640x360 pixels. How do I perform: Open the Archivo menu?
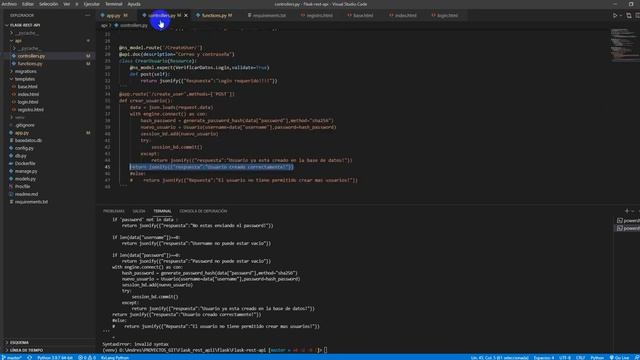tap(9, 4)
